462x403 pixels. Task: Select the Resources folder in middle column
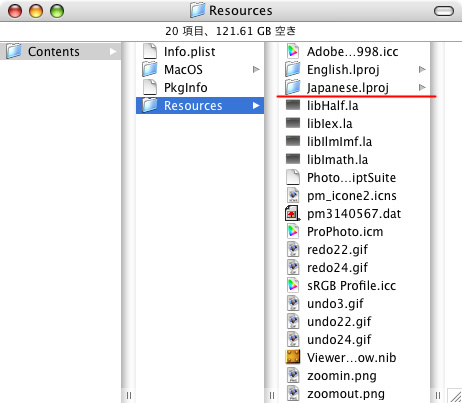click(200, 106)
